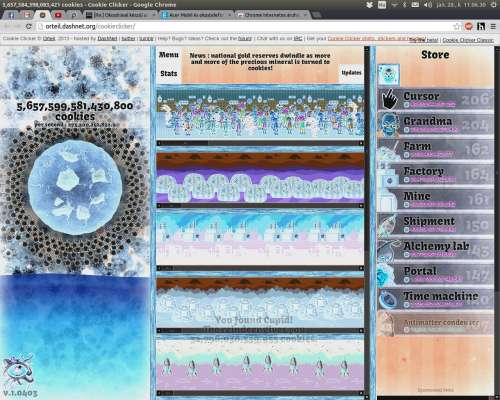The width and height of the screenshot is (500, 400).
Task: Select the Antimatter condenser store item
Action: click(436, 324)
